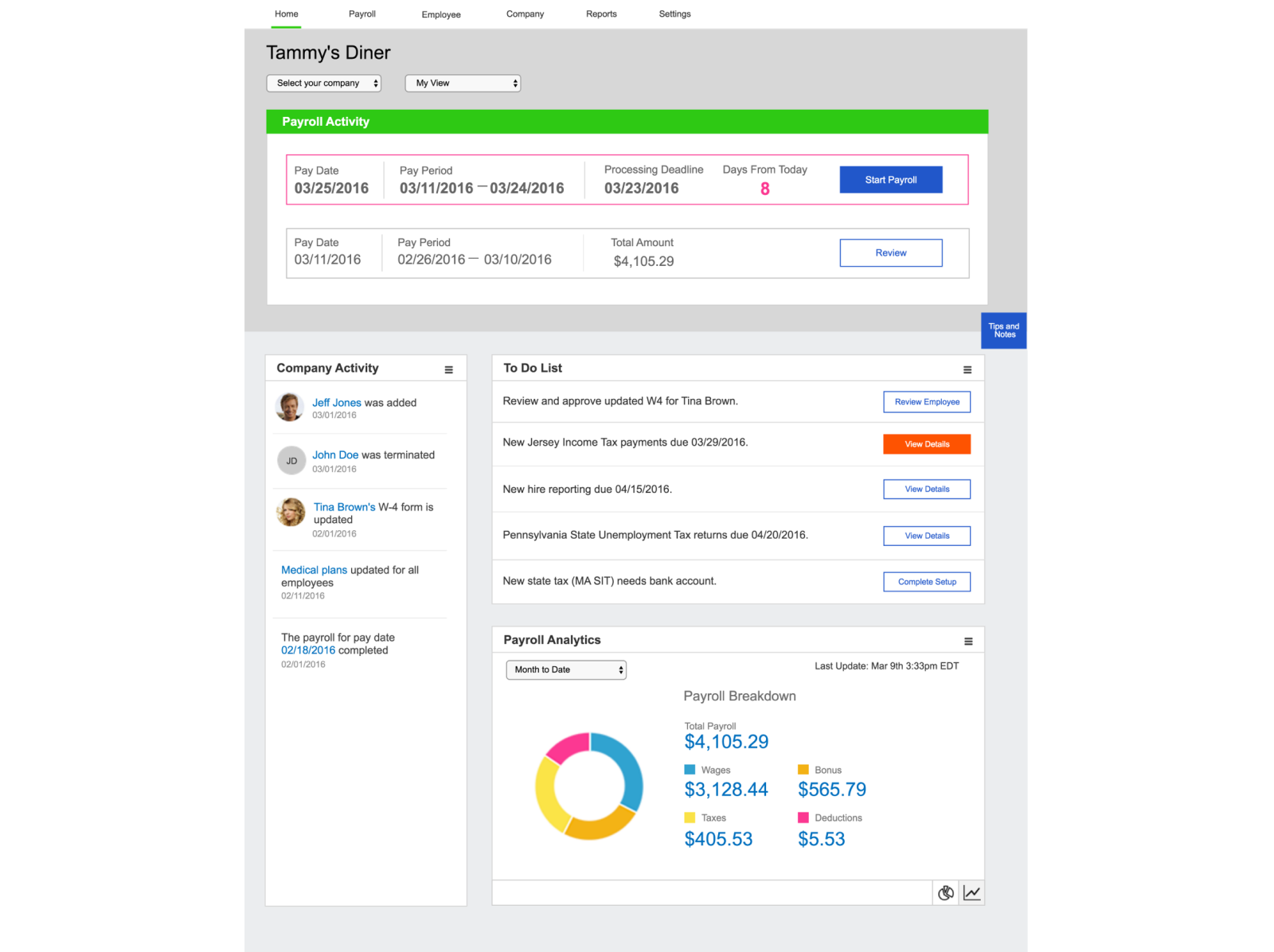Click Start Payroll for pay date 03/25/2016
The image size is (1274, 952).
(890, 179)
